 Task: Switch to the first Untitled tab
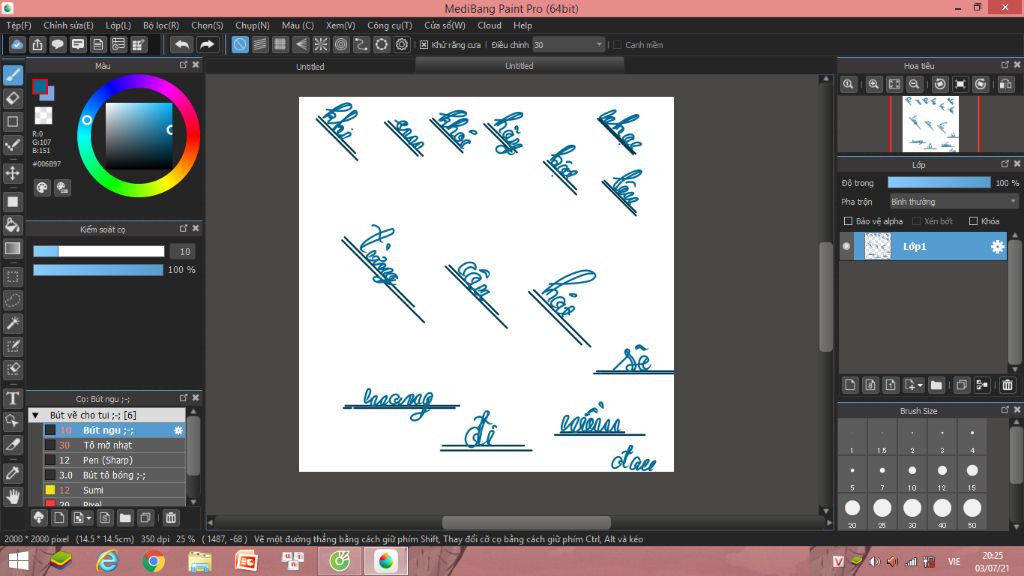310,66
